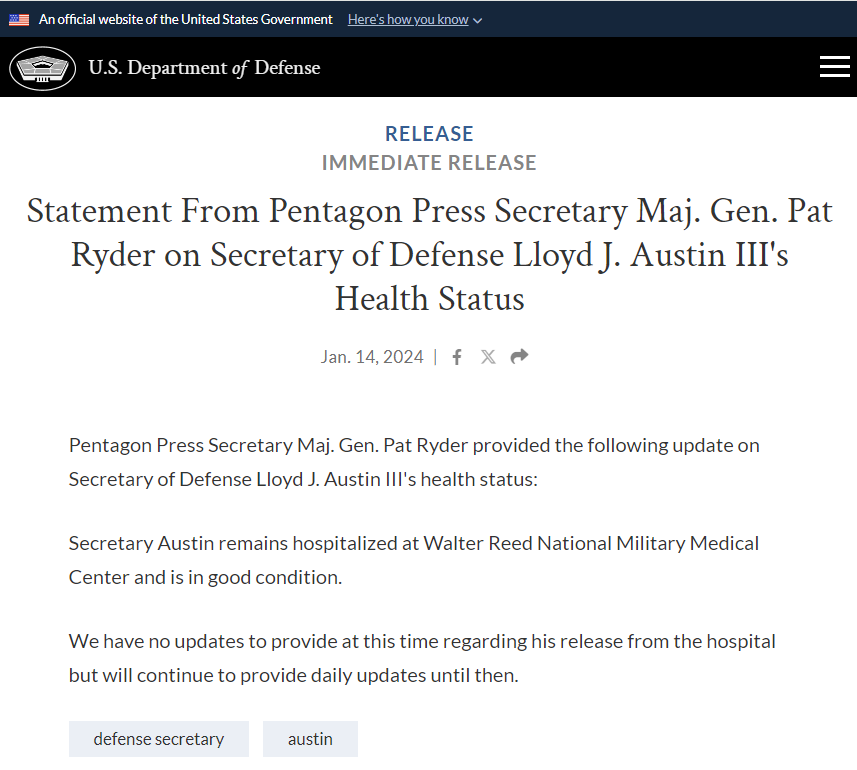The image size is (857, 770).
Task: Click paragraph starting 'We have no updates'
Action: [422, 657]
